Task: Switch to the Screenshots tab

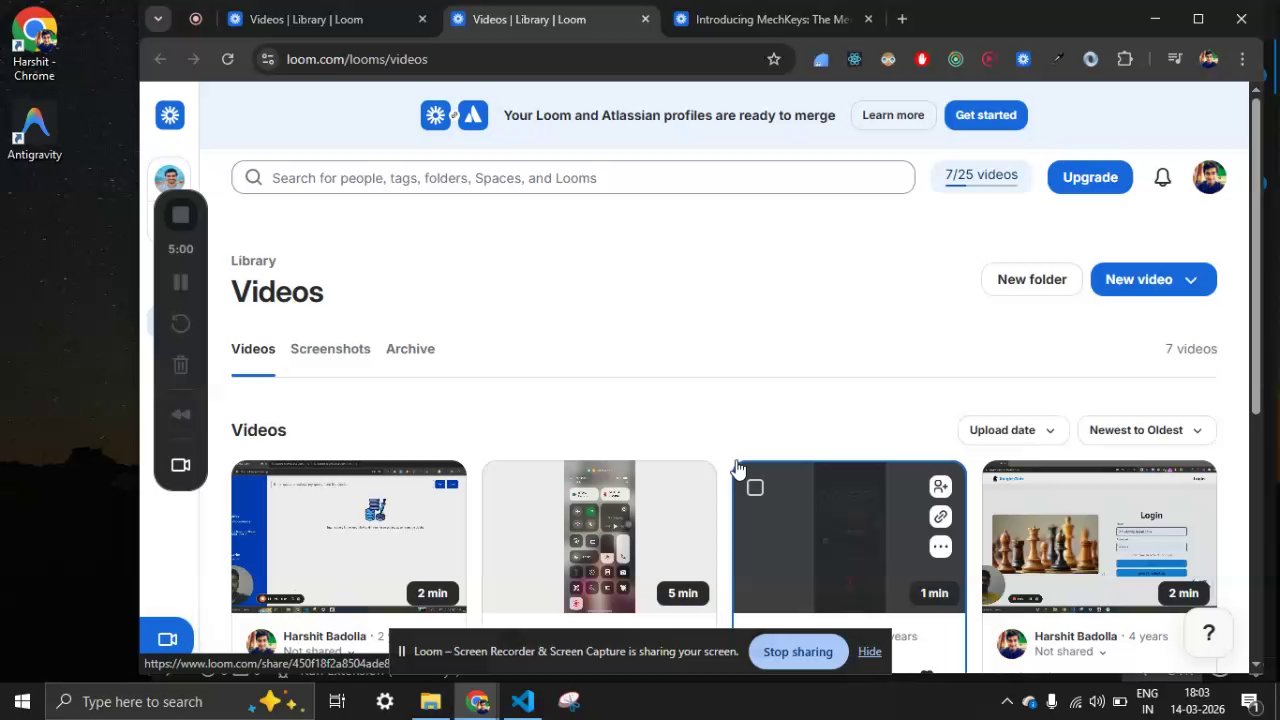Action: point(330,349)
